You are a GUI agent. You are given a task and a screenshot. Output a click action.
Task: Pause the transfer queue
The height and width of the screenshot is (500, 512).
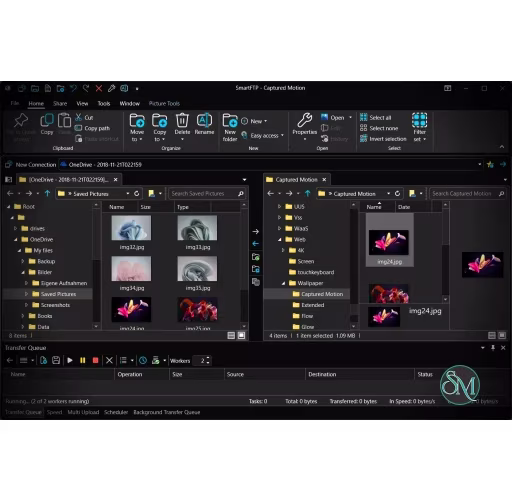click(83, 360)
